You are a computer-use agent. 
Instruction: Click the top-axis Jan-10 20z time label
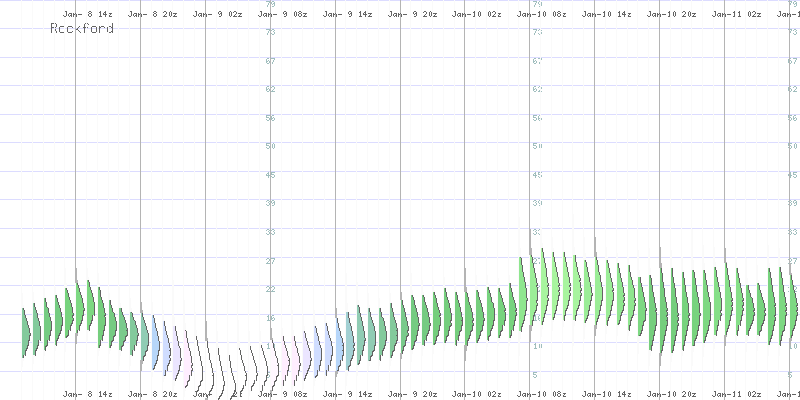pyautogui.click(x=672, y=15)
